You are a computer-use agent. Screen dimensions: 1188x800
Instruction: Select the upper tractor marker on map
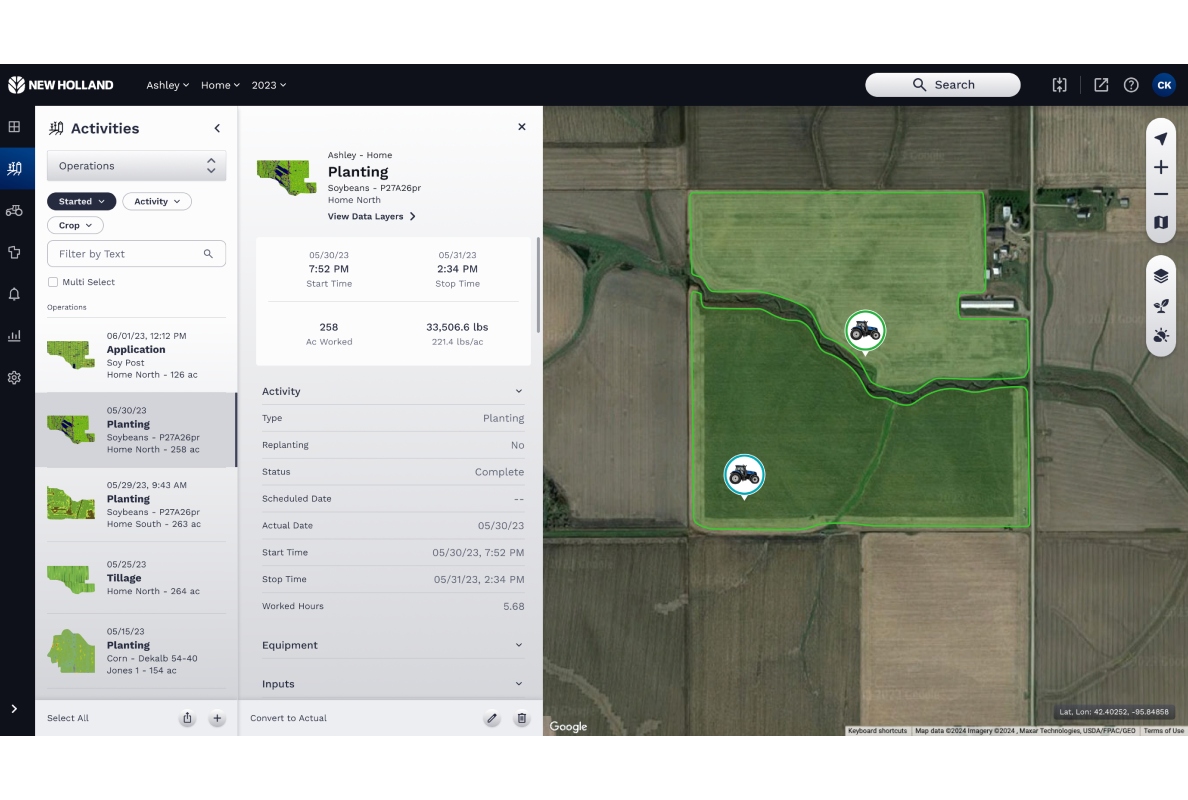tap(865, 331)
